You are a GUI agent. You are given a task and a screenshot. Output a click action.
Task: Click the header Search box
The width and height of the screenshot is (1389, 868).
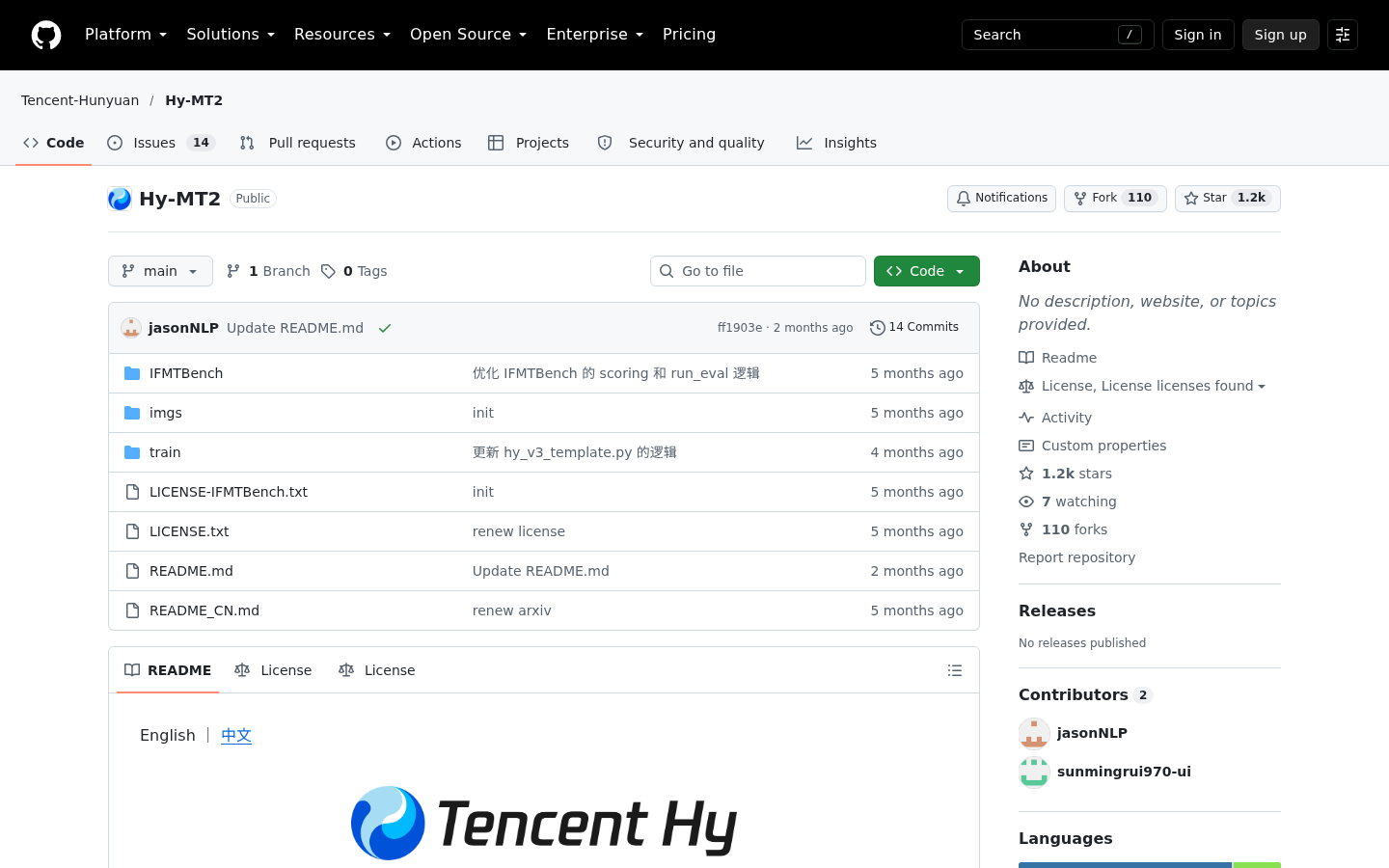pos(1058,35)
